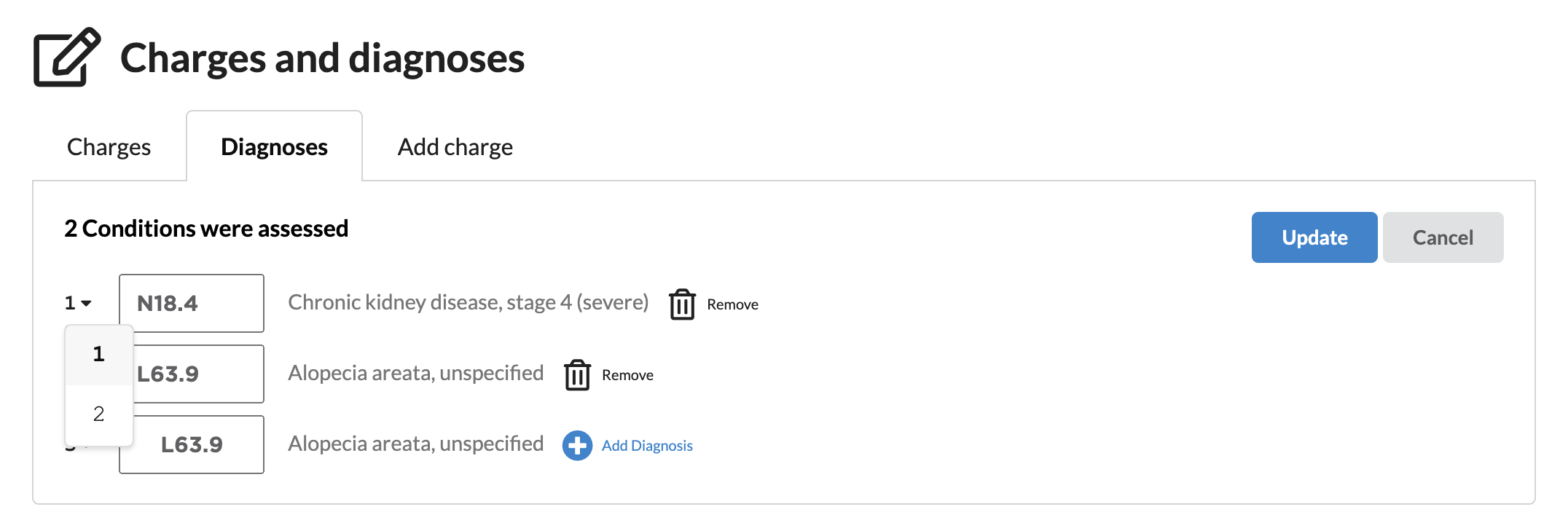This screenshot has height=520, width=1568.
Task: Click the edit pencil icon beside the heading
Action: click(66, 58)
